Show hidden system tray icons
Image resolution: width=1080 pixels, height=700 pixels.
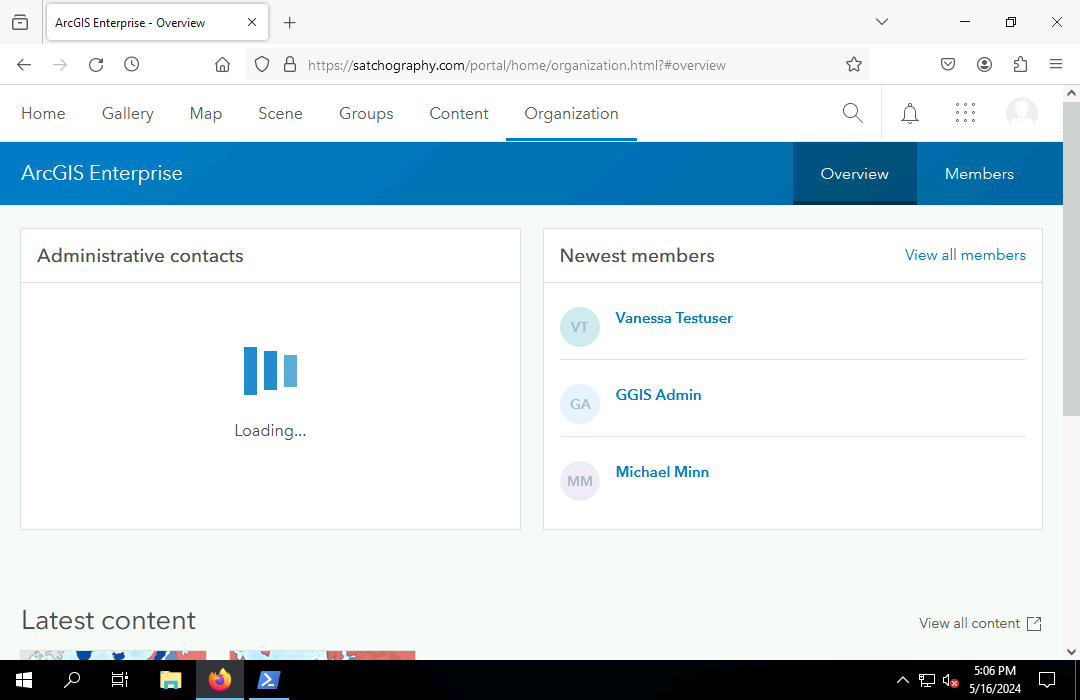[x=902, y=681]
